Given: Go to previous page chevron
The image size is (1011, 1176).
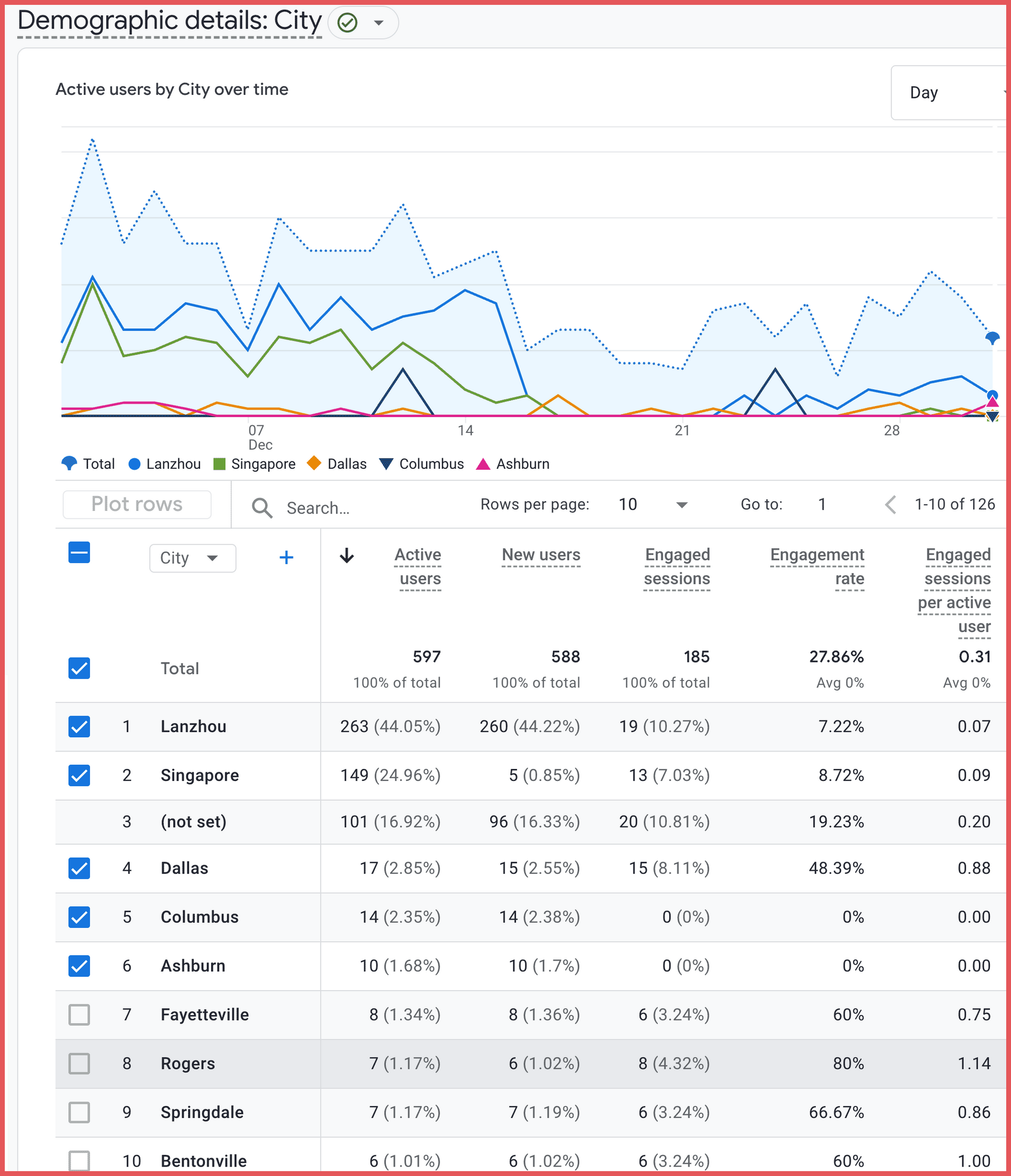Looking at the screenshot, I should click(891, 504).
